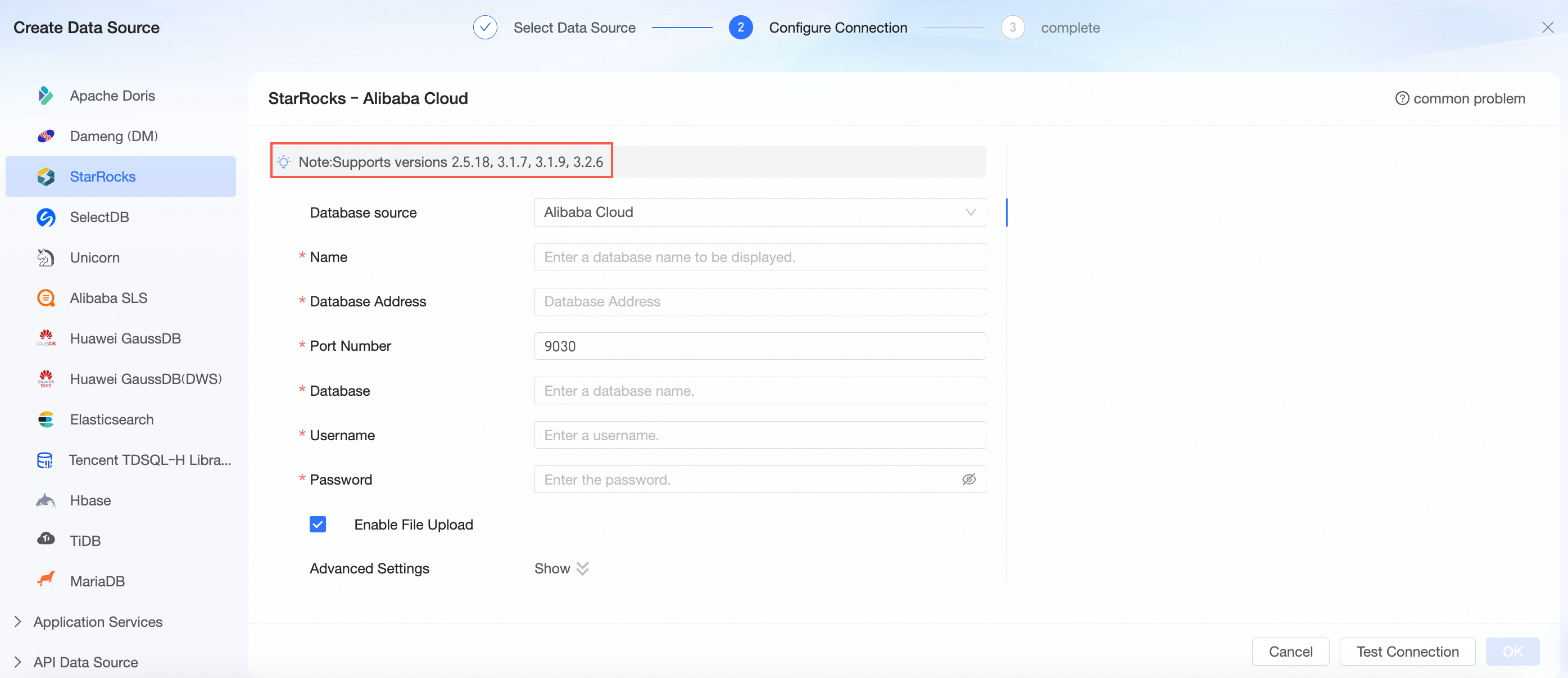
Task: Click the Test Connection button
Action: (1407, 651)
